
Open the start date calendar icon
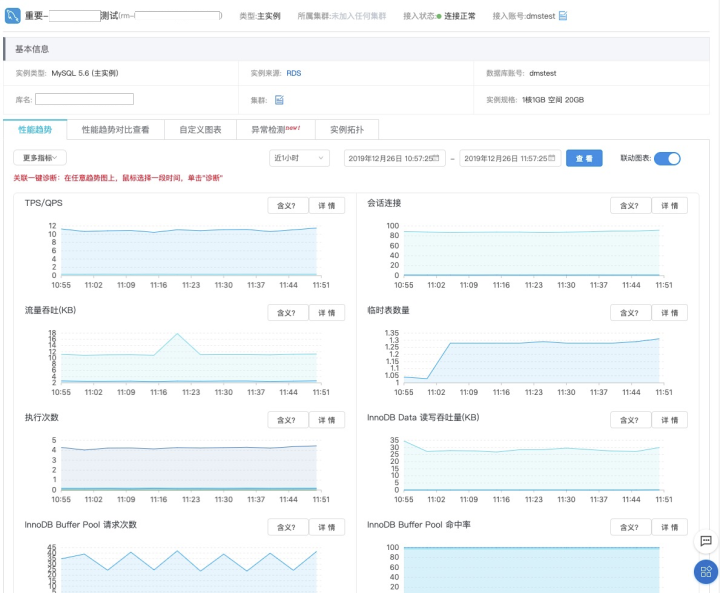tap(436, 158)
